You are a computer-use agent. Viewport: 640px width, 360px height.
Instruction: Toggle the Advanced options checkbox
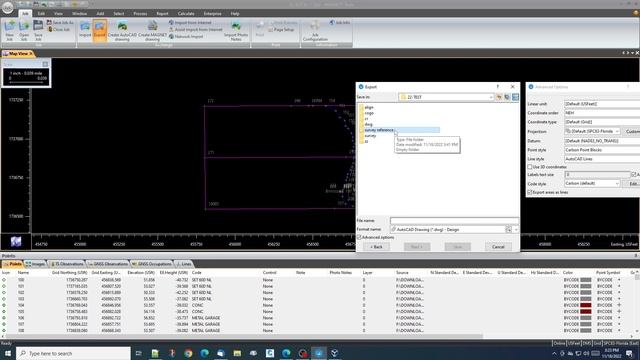click(360, 237)
